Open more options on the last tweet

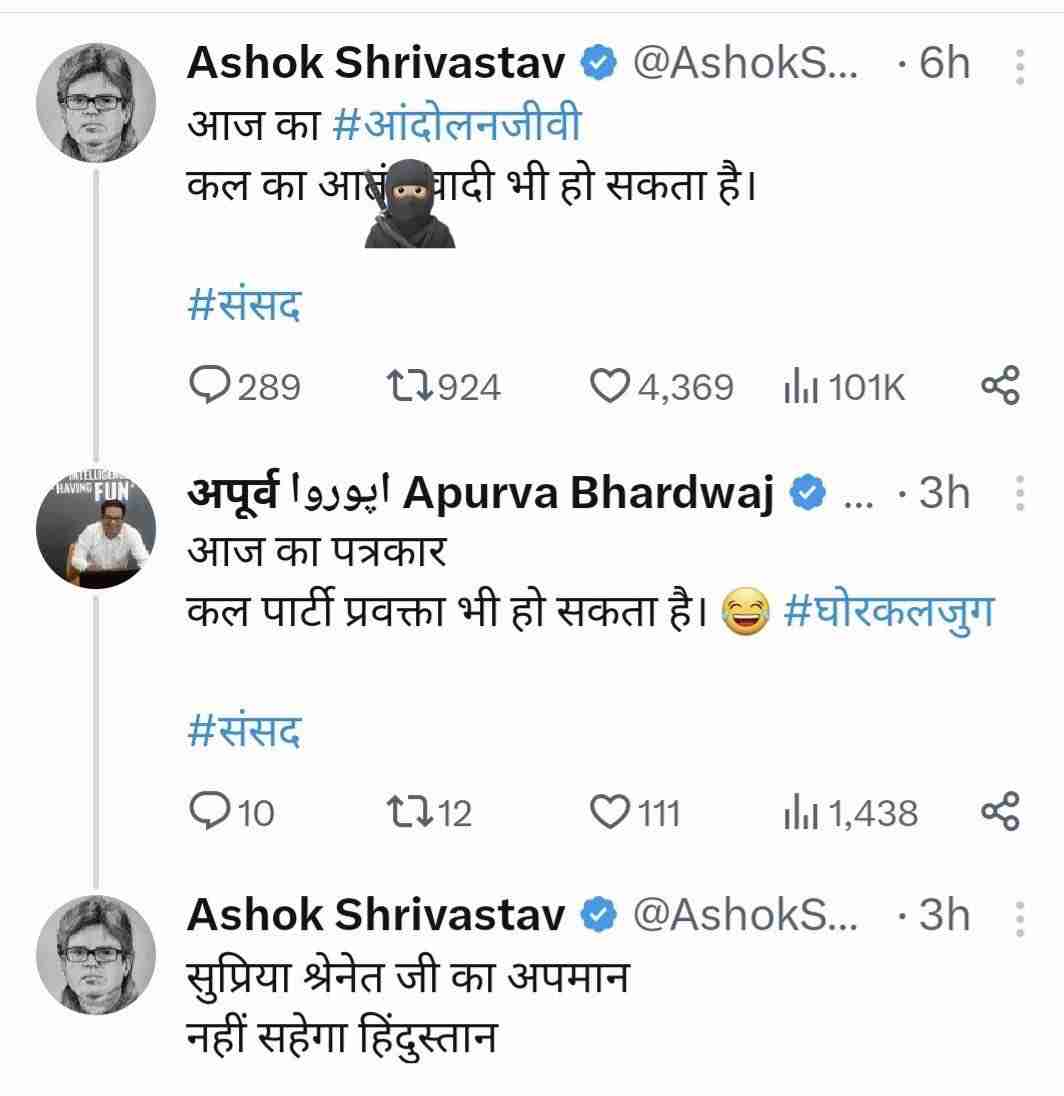click(1019, 918)
